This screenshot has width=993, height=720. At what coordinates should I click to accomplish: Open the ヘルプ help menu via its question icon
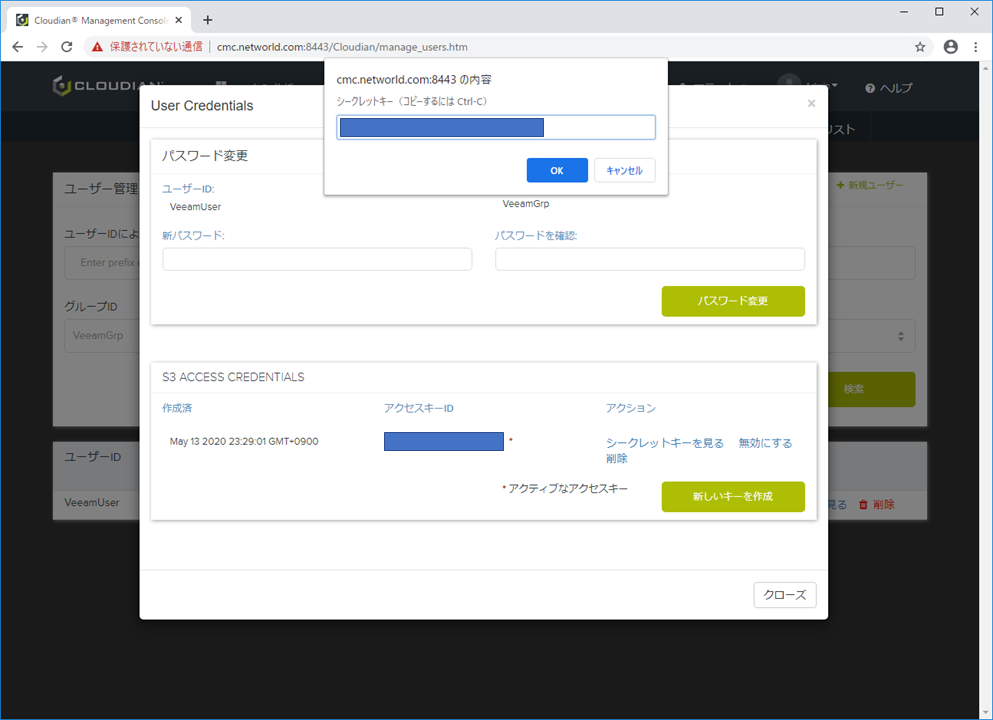click(870, 88)
